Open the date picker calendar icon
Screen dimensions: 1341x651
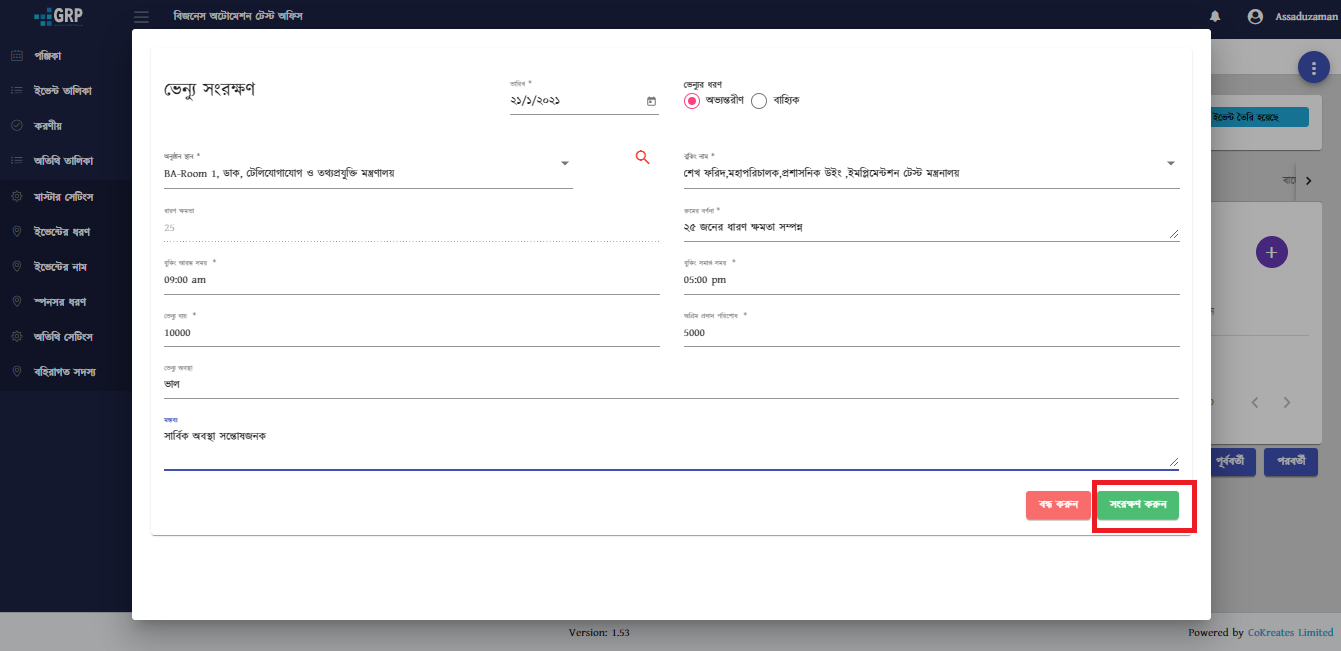point(651,101)
